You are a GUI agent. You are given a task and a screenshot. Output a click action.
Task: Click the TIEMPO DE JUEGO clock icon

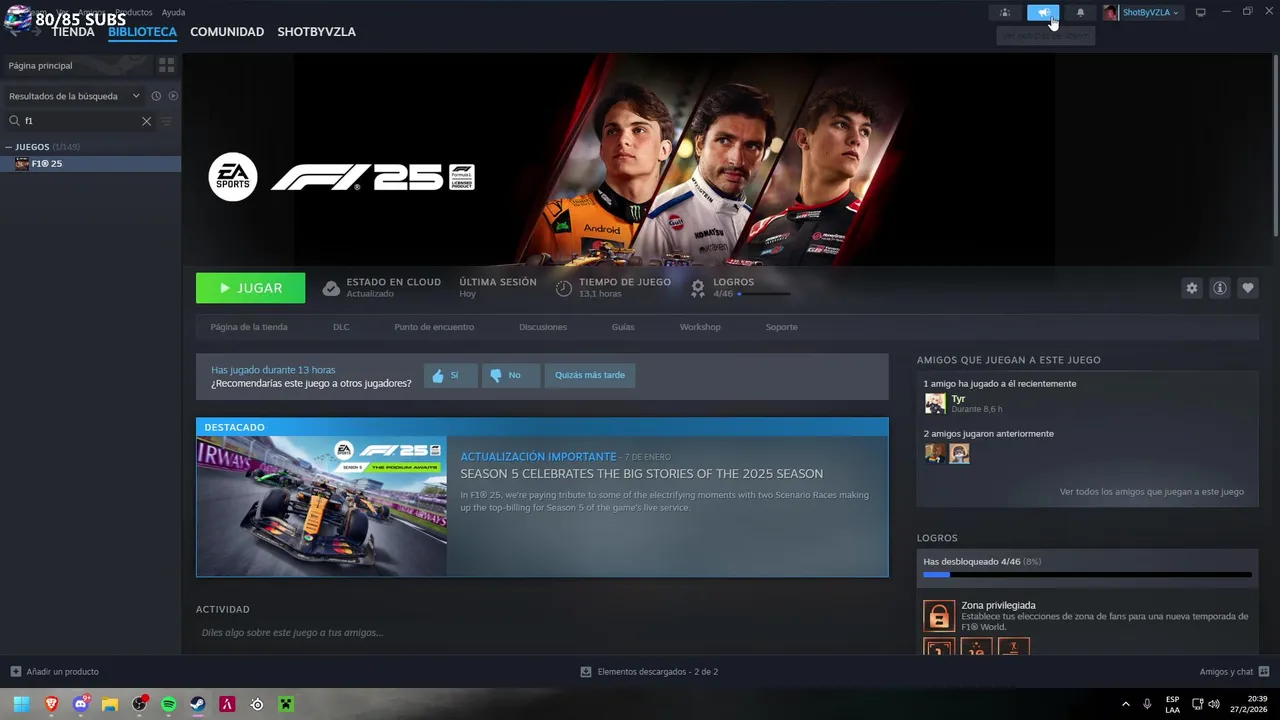pos(564,288)
